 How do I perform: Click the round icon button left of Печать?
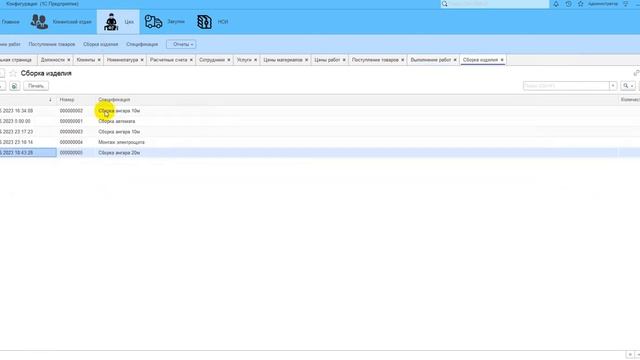click(x=14, y=86)
